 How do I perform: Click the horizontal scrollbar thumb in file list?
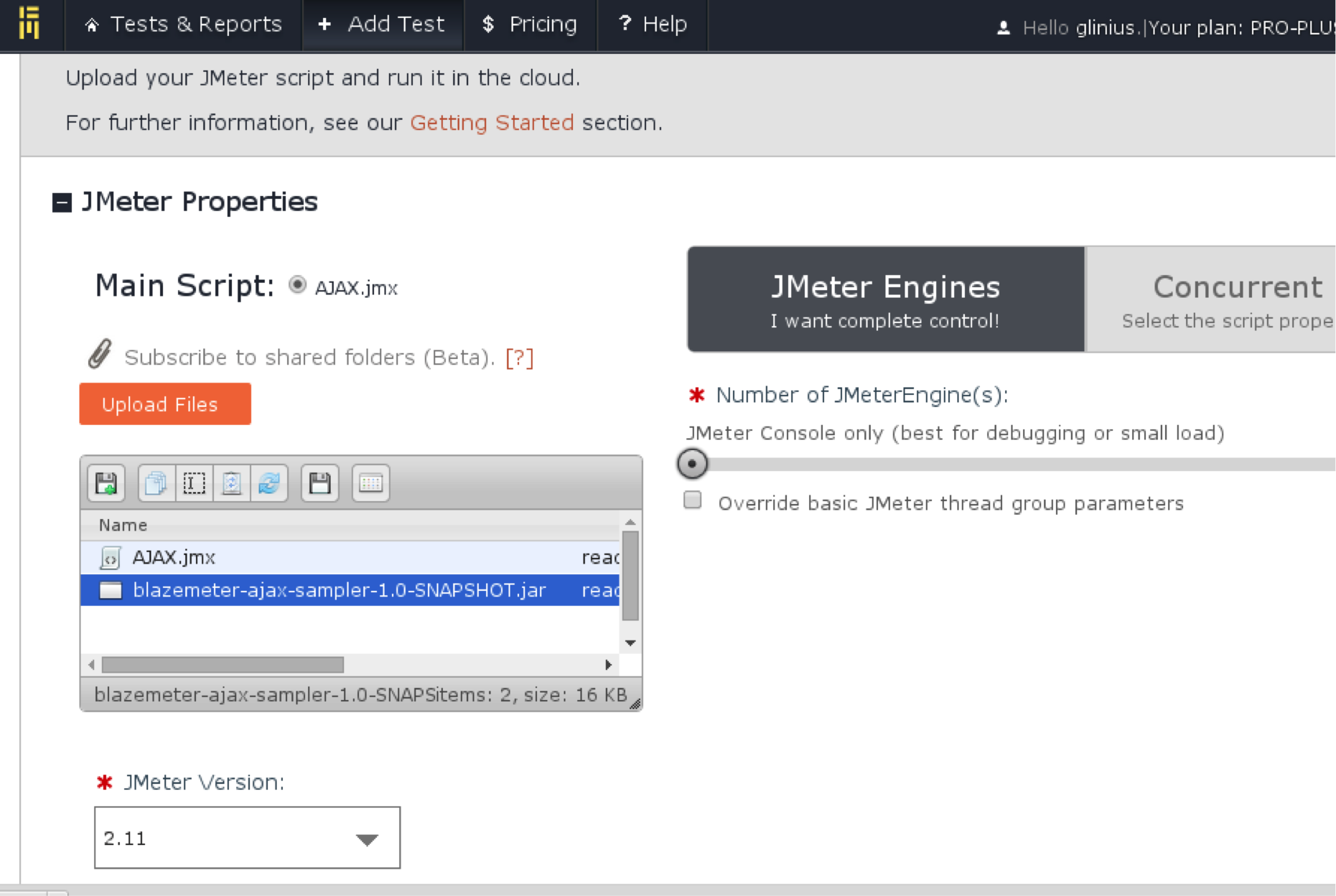point(223,665)
